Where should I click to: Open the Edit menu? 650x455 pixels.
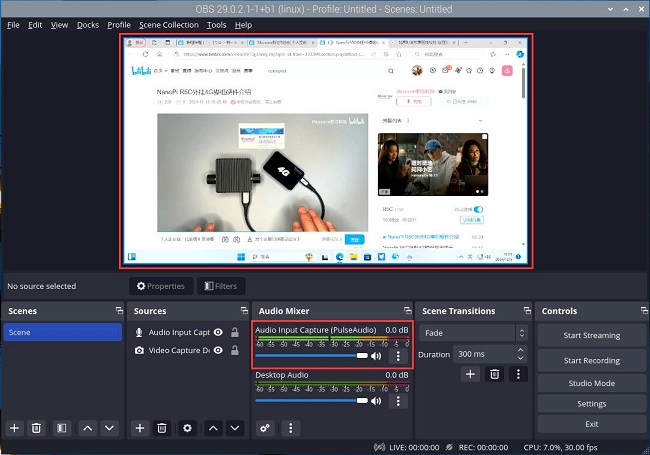[x=35, y=25]
